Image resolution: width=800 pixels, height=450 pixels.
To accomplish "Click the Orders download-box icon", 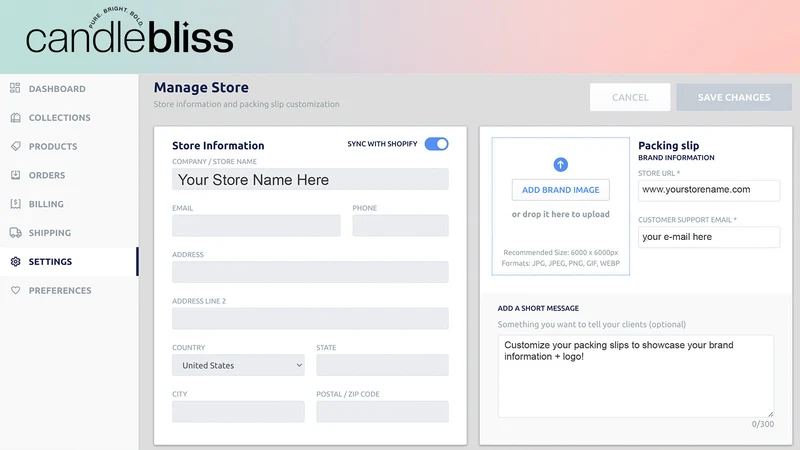I will pos(15,175).
